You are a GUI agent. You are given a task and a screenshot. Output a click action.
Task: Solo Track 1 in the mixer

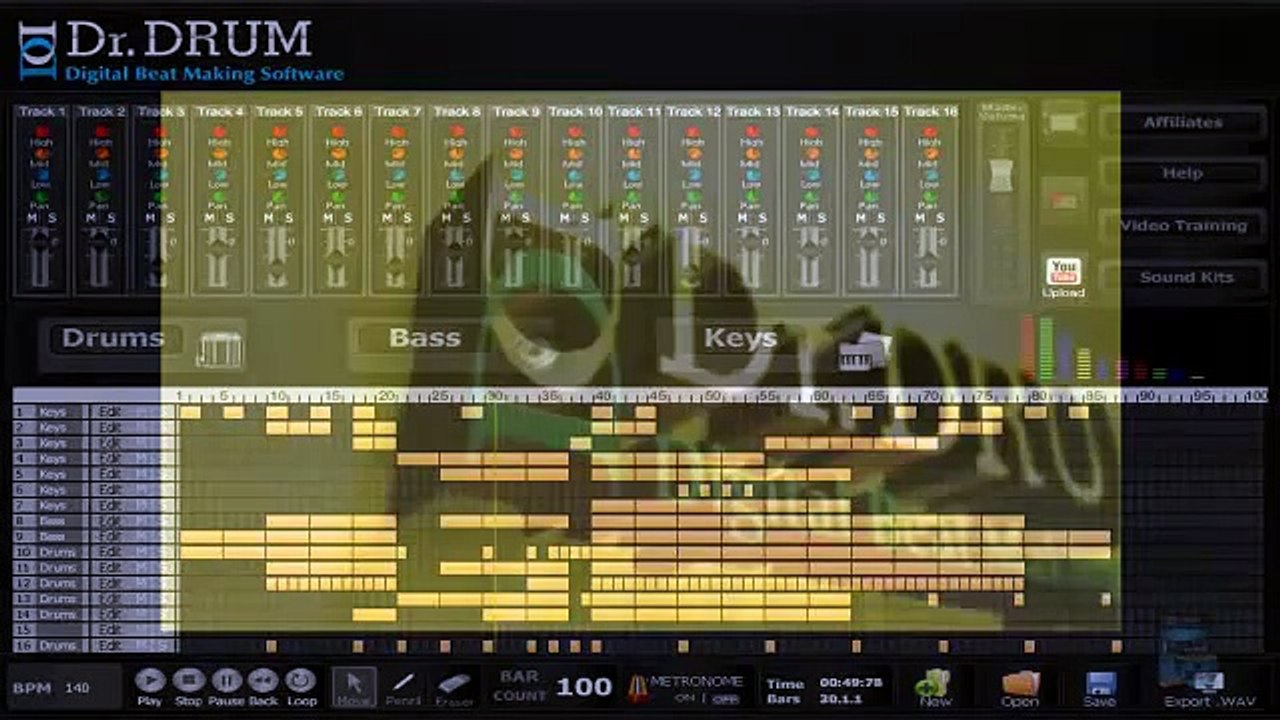point(52,217)
